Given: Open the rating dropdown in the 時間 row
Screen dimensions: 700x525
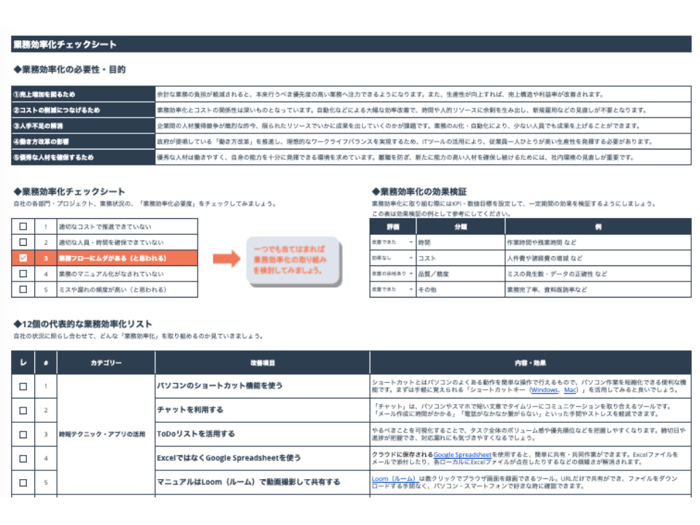Looking at the screenshot, I should tap(411, 242).
